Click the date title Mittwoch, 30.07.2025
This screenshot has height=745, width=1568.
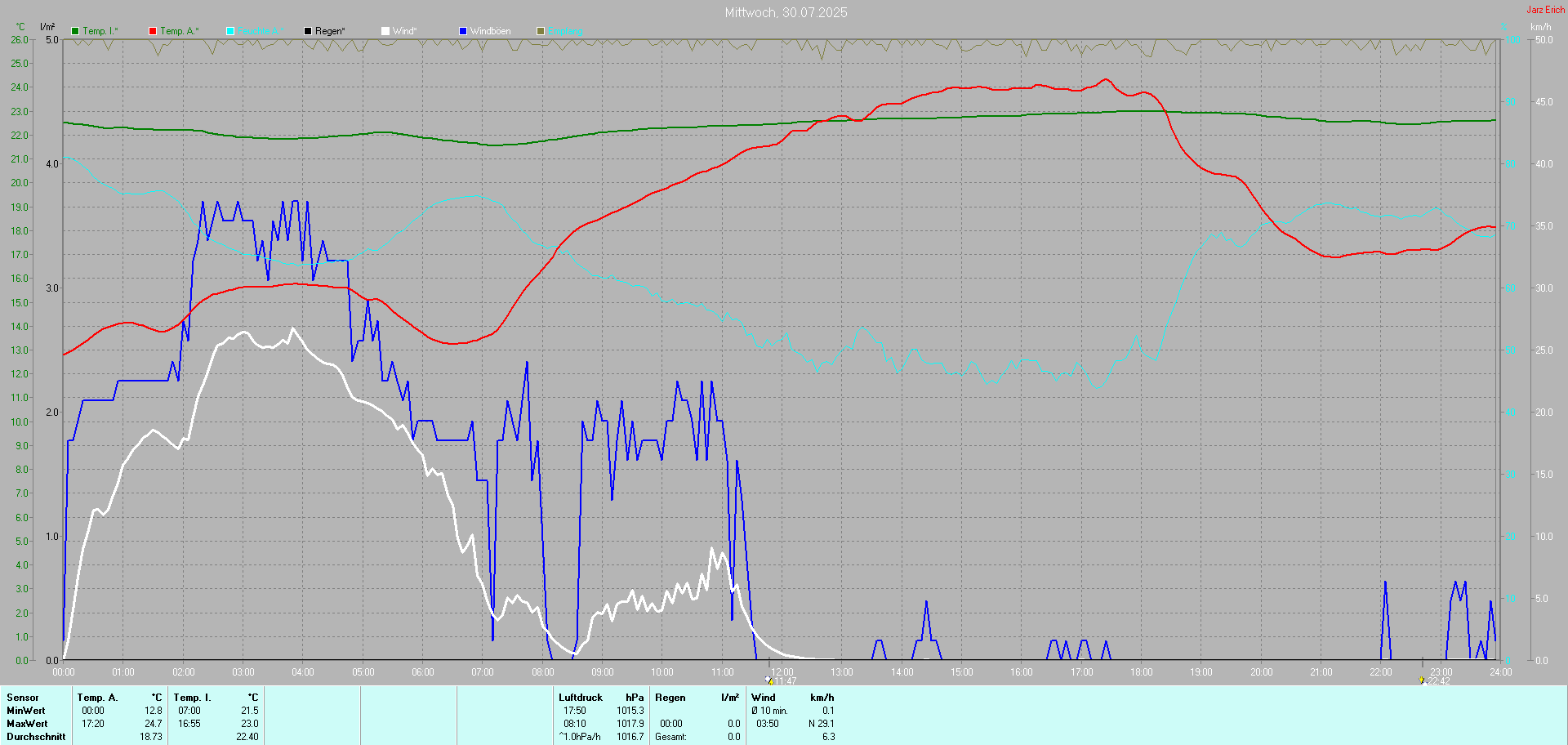tap(786, 12)
